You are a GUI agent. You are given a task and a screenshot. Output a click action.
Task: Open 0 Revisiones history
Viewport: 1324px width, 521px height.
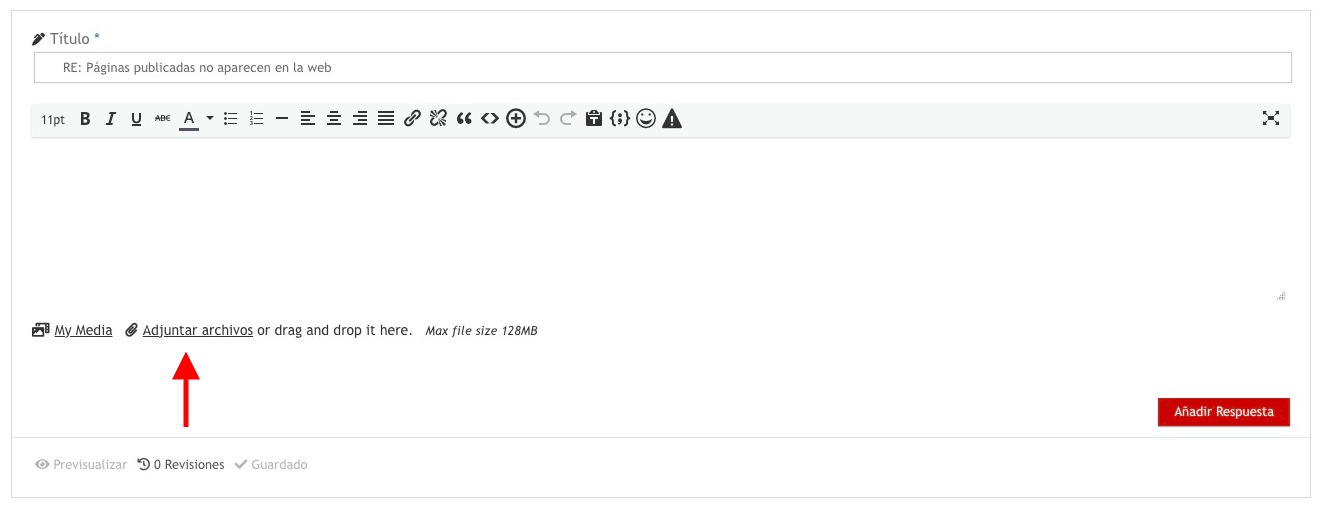(181, 465)
